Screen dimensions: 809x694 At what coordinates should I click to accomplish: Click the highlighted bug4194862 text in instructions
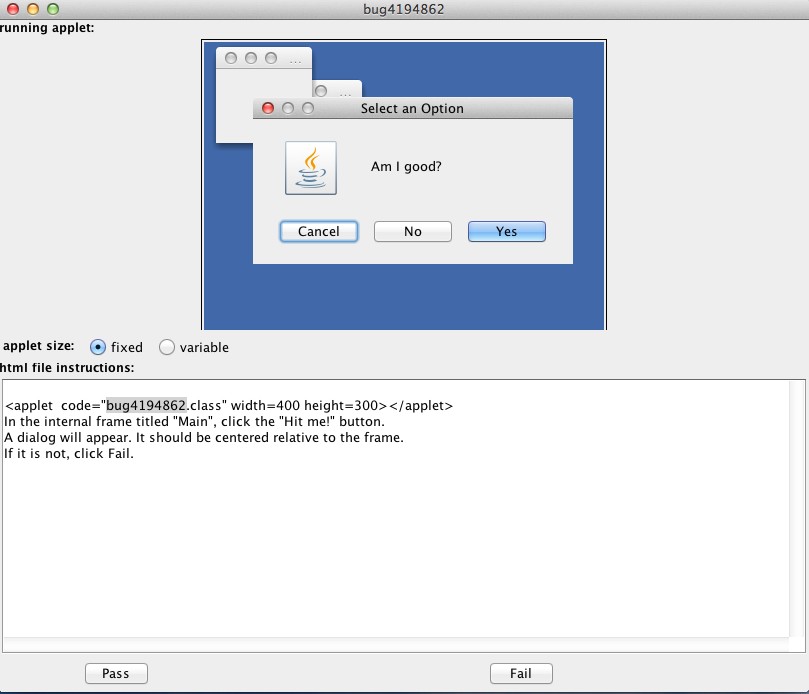pos(146,406)
